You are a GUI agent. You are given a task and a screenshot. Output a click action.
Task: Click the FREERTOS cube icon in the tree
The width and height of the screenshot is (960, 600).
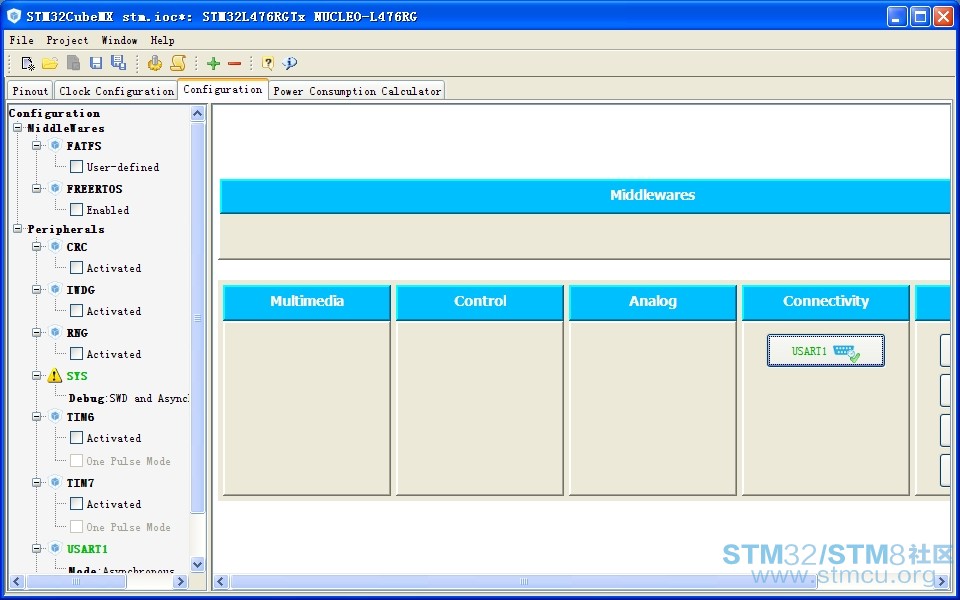click(56, 188)
